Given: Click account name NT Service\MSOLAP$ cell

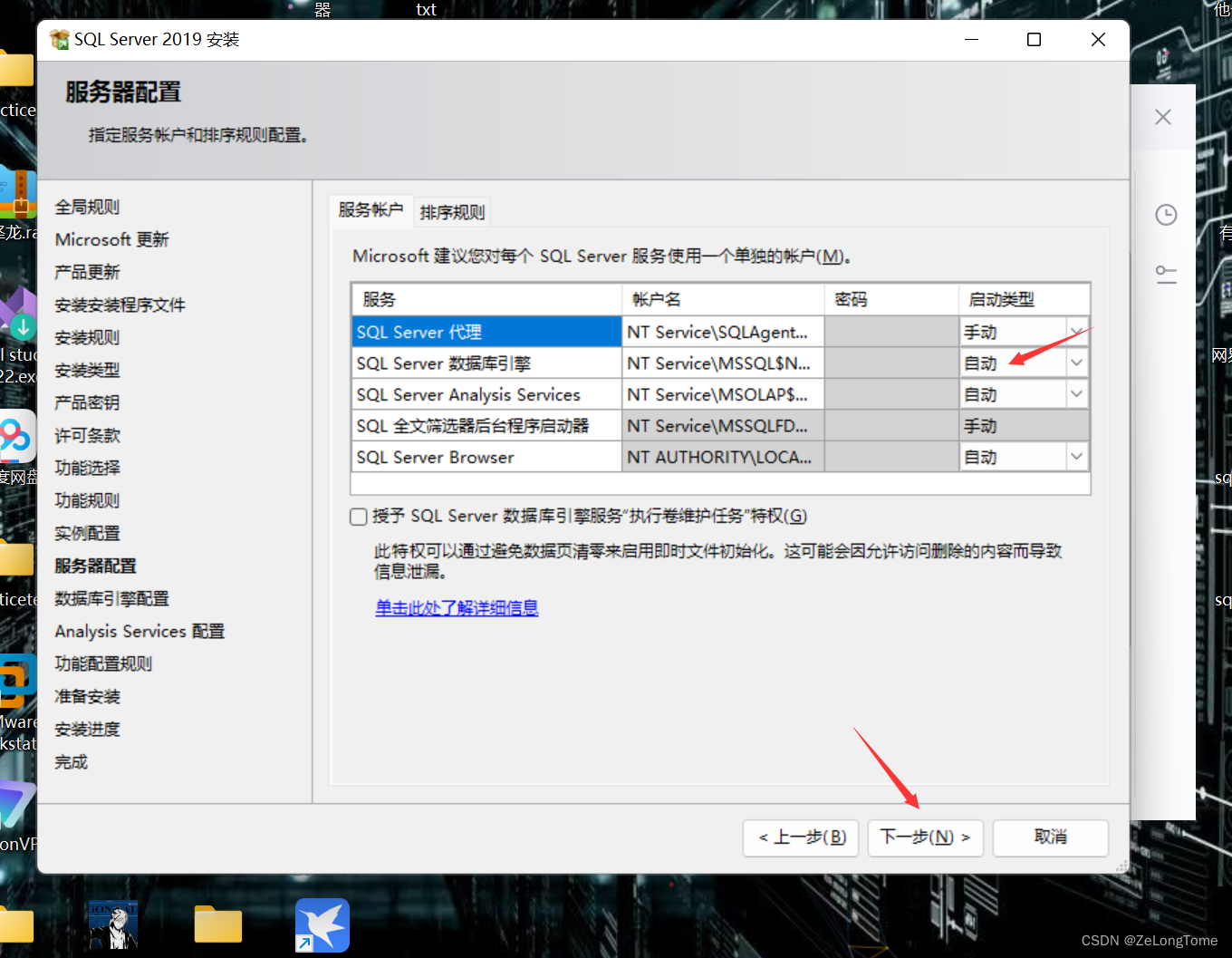Looking at the screenshot, I should [723, 394].
